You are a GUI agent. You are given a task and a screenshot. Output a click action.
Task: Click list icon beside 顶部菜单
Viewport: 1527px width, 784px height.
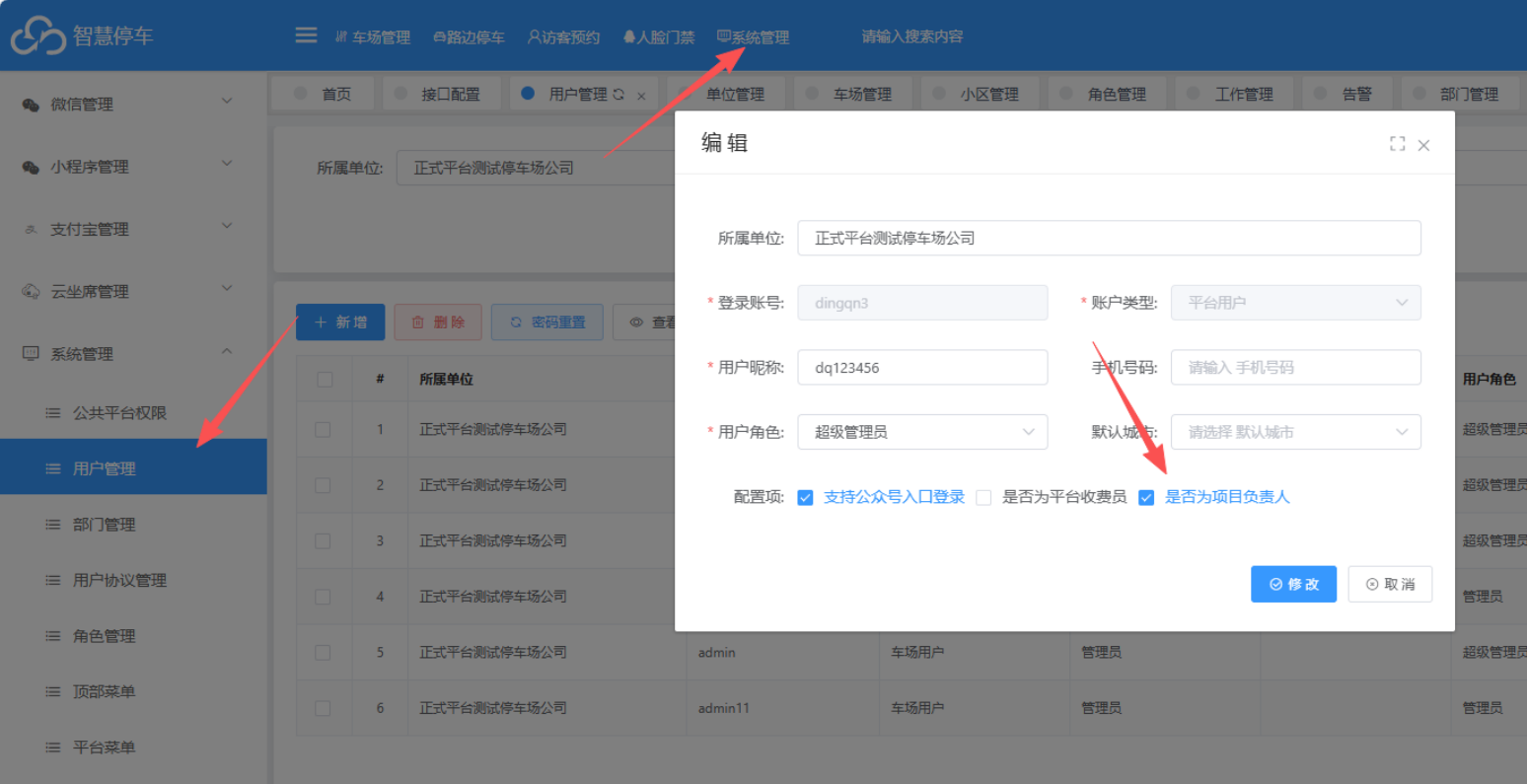coord(53,692)
